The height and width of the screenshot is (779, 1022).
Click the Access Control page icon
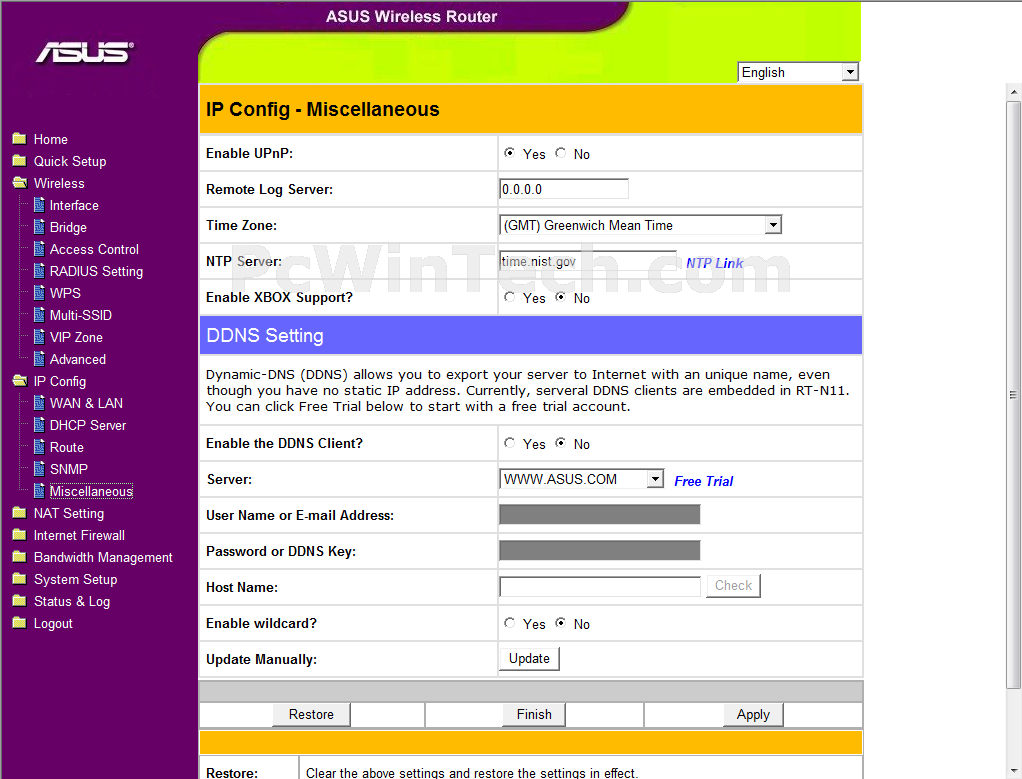pyautogui.click(x=39, y=249)
